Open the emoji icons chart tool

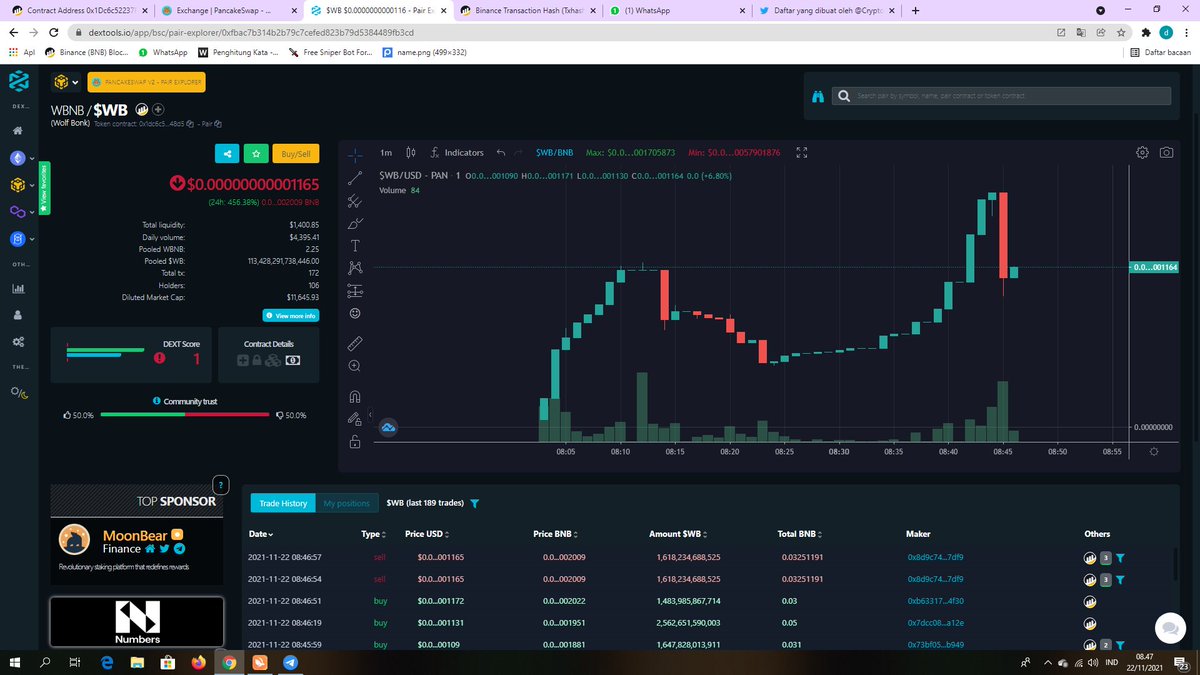click(x=355, y=313)
